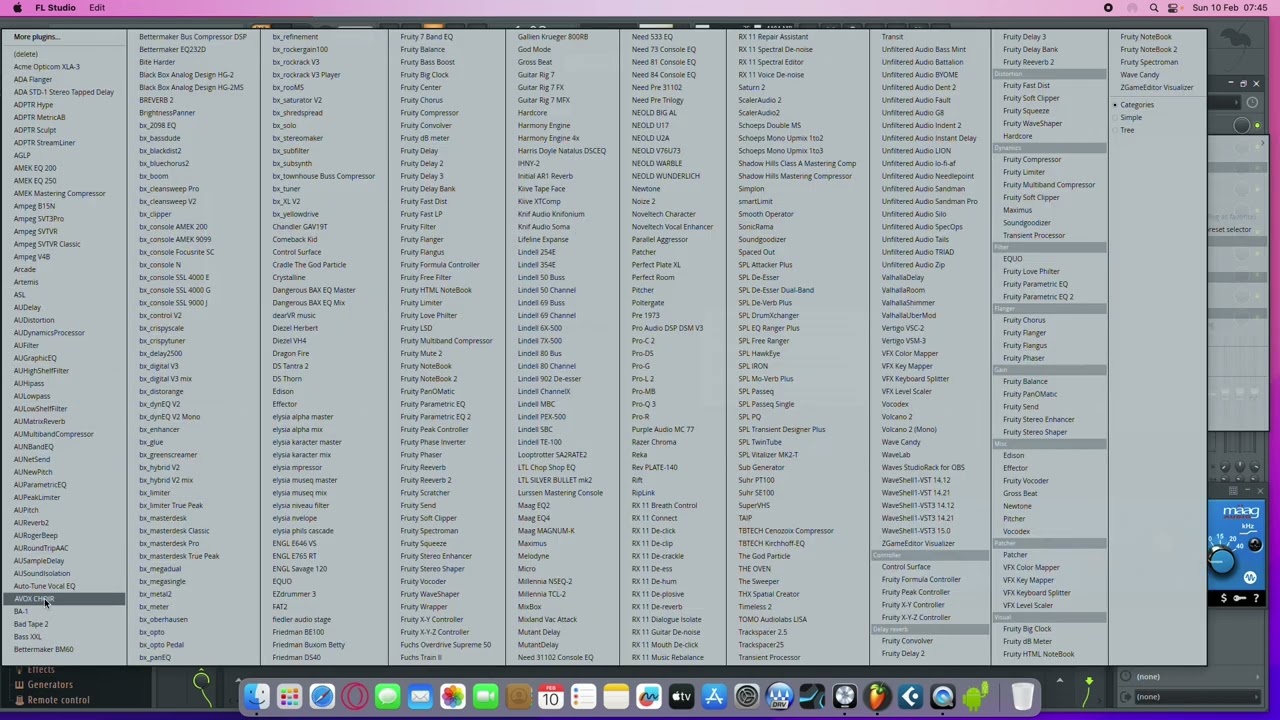Select ValhallaRoom plugin
1280x720 pixels.
903,290
